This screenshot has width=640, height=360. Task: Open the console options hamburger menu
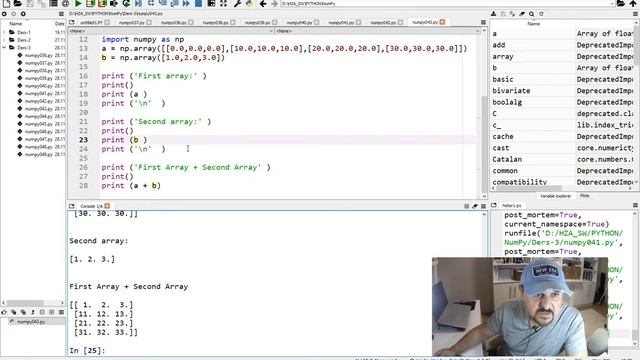point(483,206)
